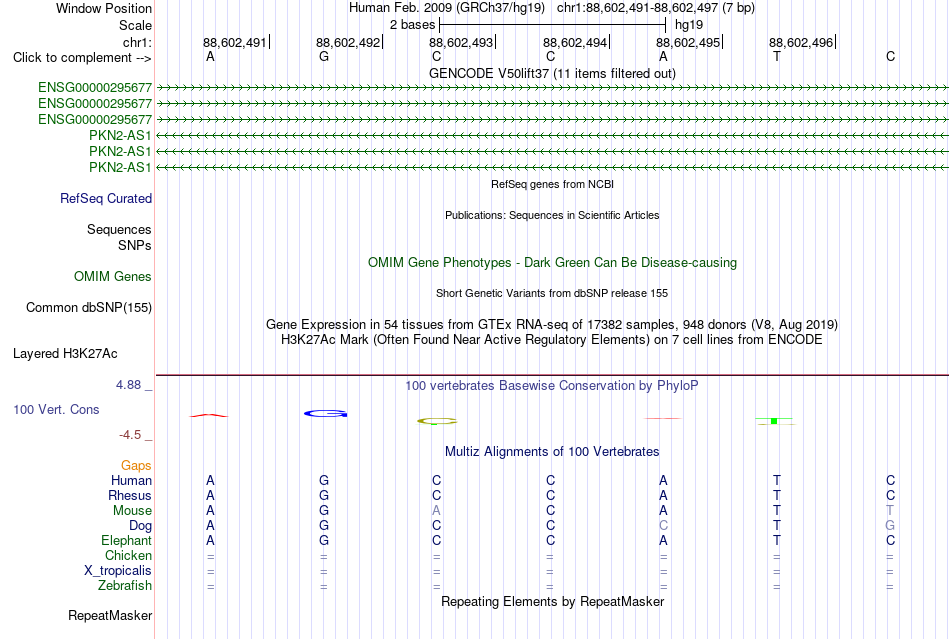Screen dimensions: 950x639
Task: Click the Mouse species label
Action: (132, 511)
